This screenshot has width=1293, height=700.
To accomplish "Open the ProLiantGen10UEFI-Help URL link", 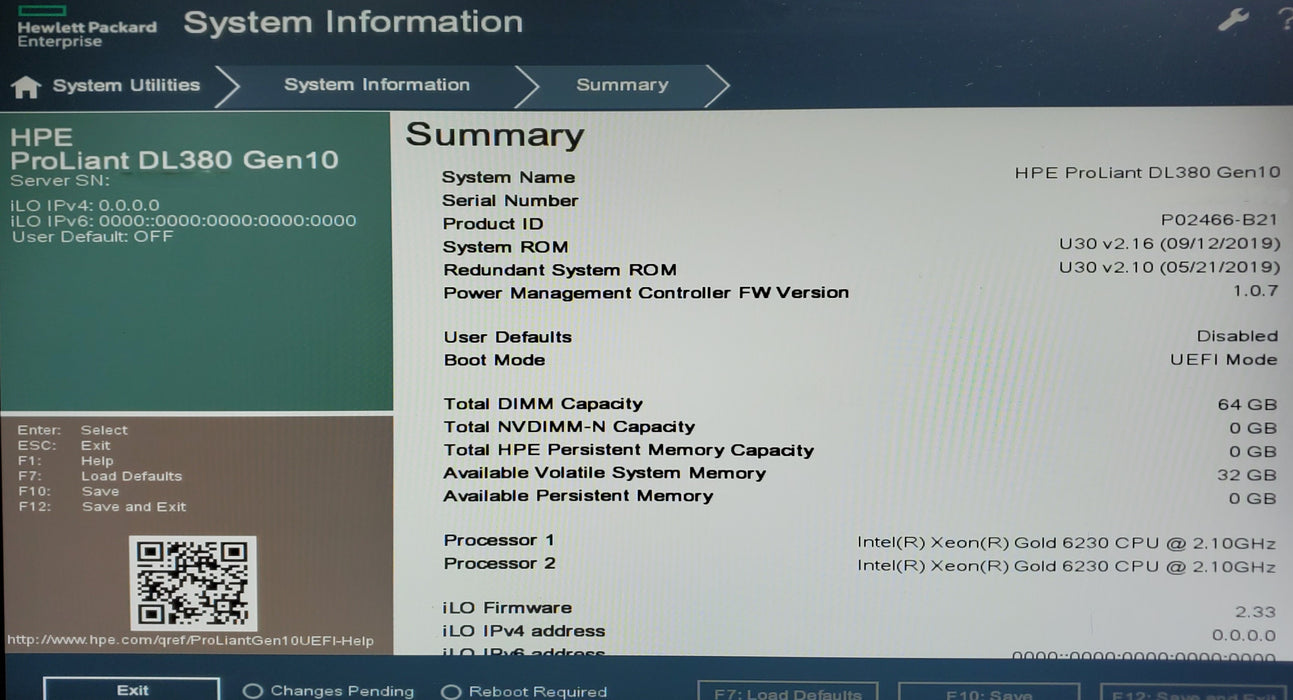I will pos(190,641).
